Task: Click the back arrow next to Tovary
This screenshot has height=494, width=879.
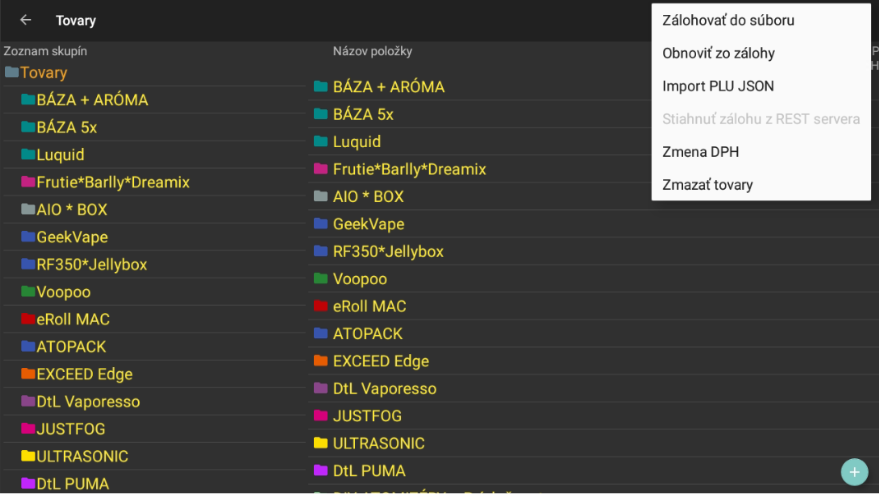Action: (26, 20)
